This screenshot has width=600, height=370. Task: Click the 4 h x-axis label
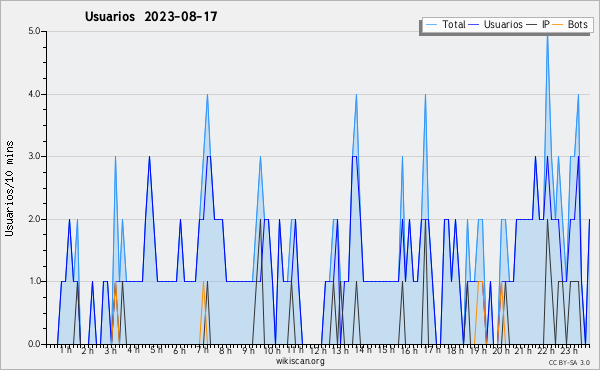[x=133, y=350]
